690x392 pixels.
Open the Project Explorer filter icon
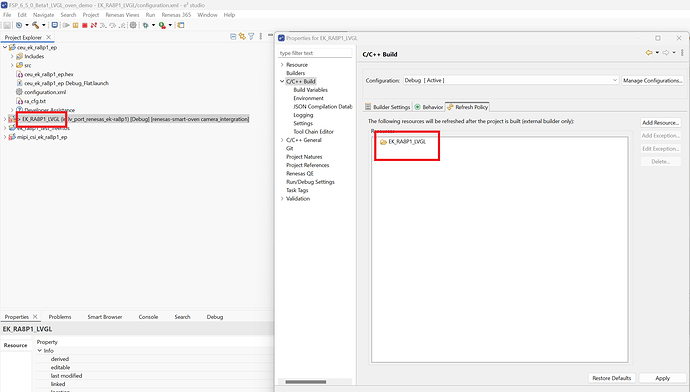(251, 37)
